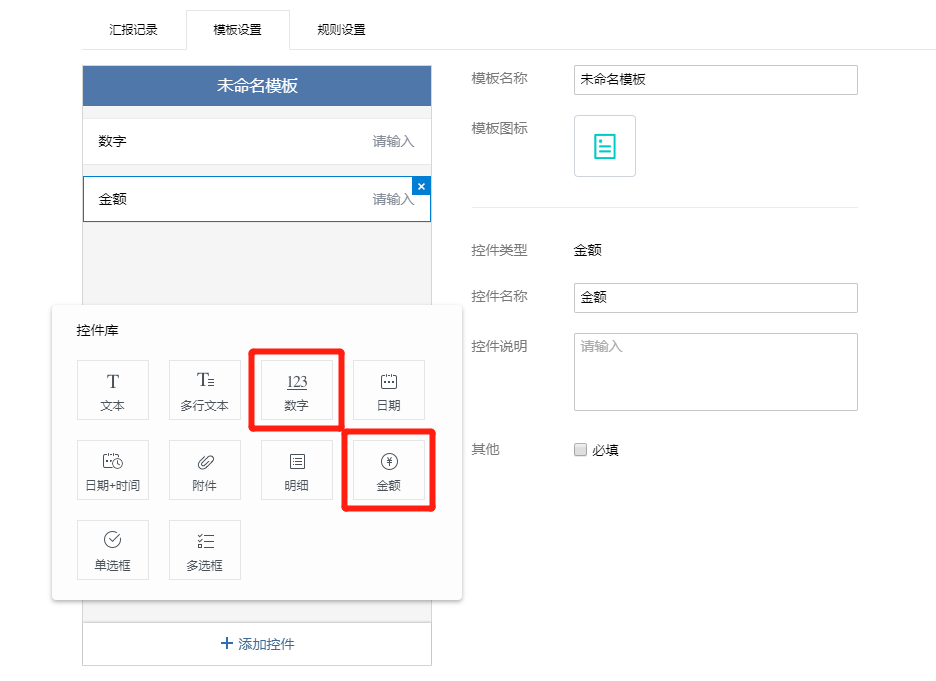Add the 明细 detail control

(x=297, y=470)
